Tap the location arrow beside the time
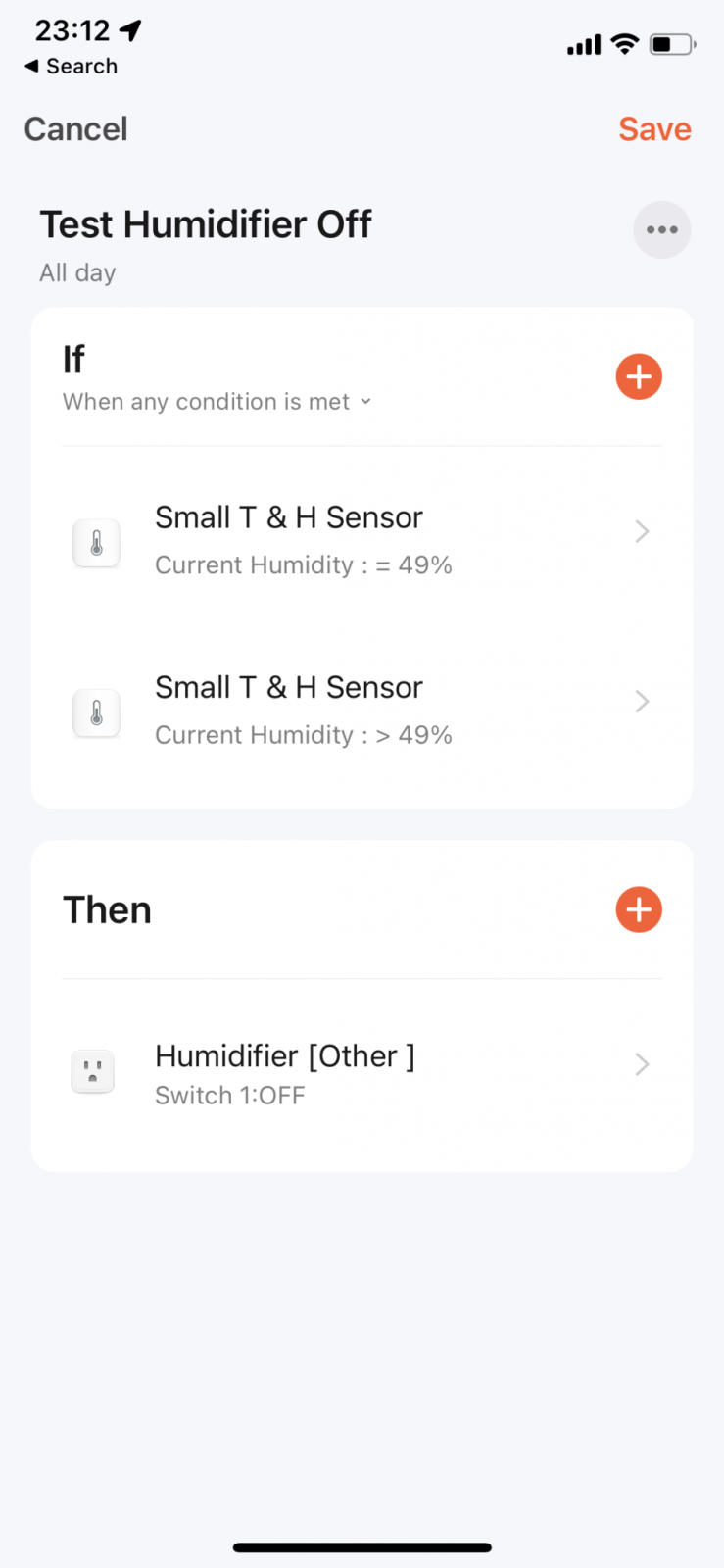The height and width of the screenshot is (1568, 724). point(130,30)
